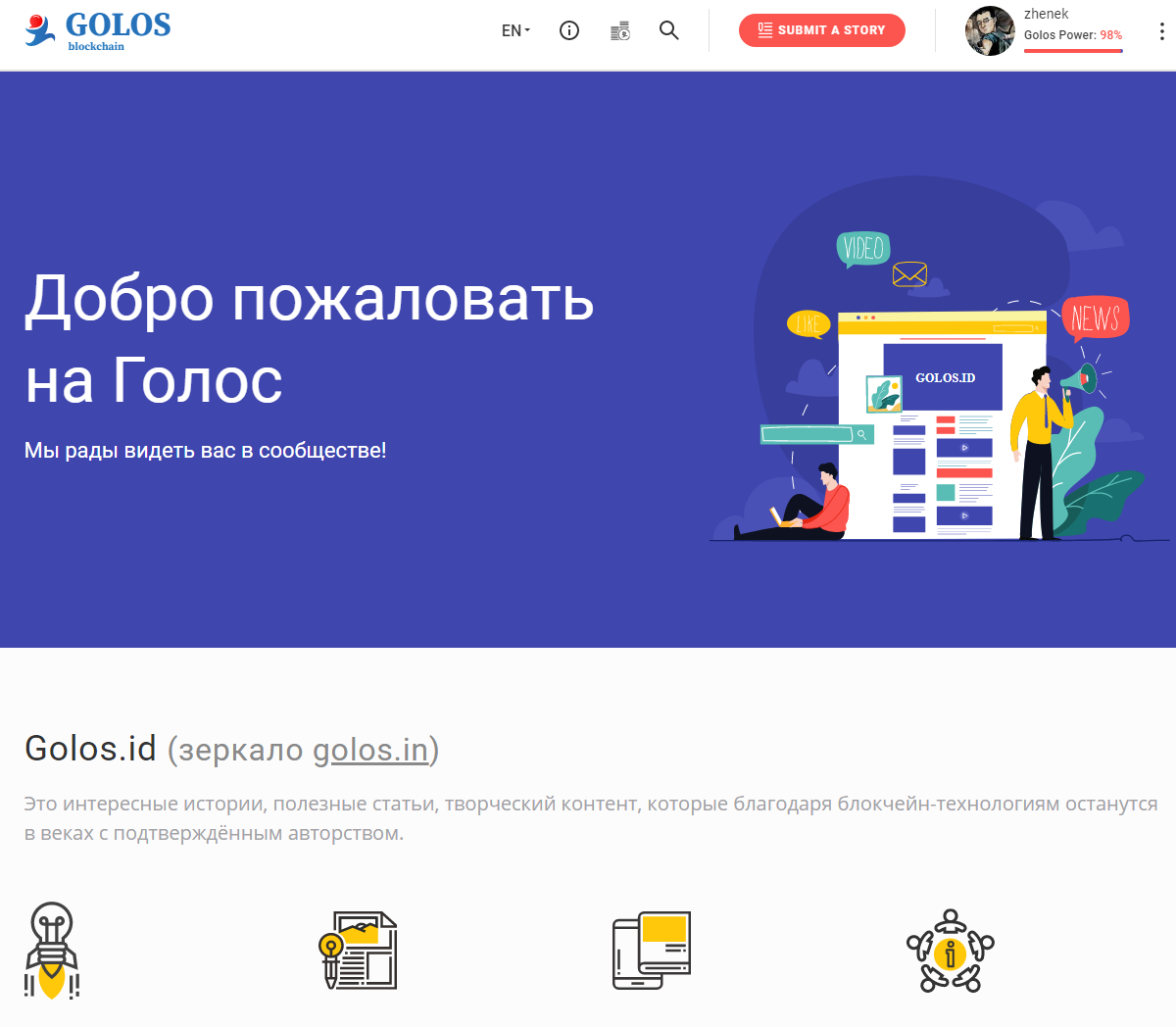Open zhenek's avatar picture
Image resolution: width=1176 pixels, height=1027 pixels.
point(990,30)
